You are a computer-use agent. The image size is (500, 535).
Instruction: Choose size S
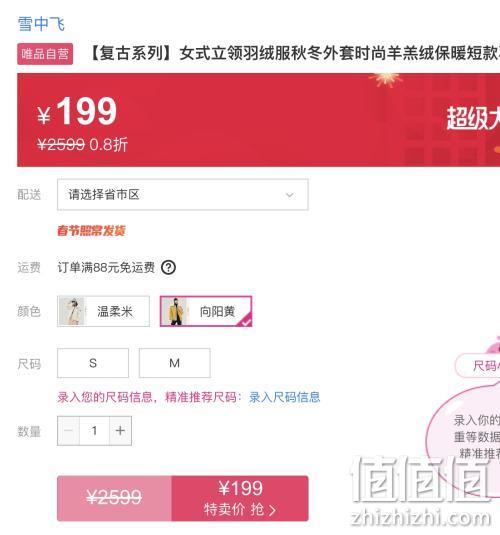click(93, 363)
